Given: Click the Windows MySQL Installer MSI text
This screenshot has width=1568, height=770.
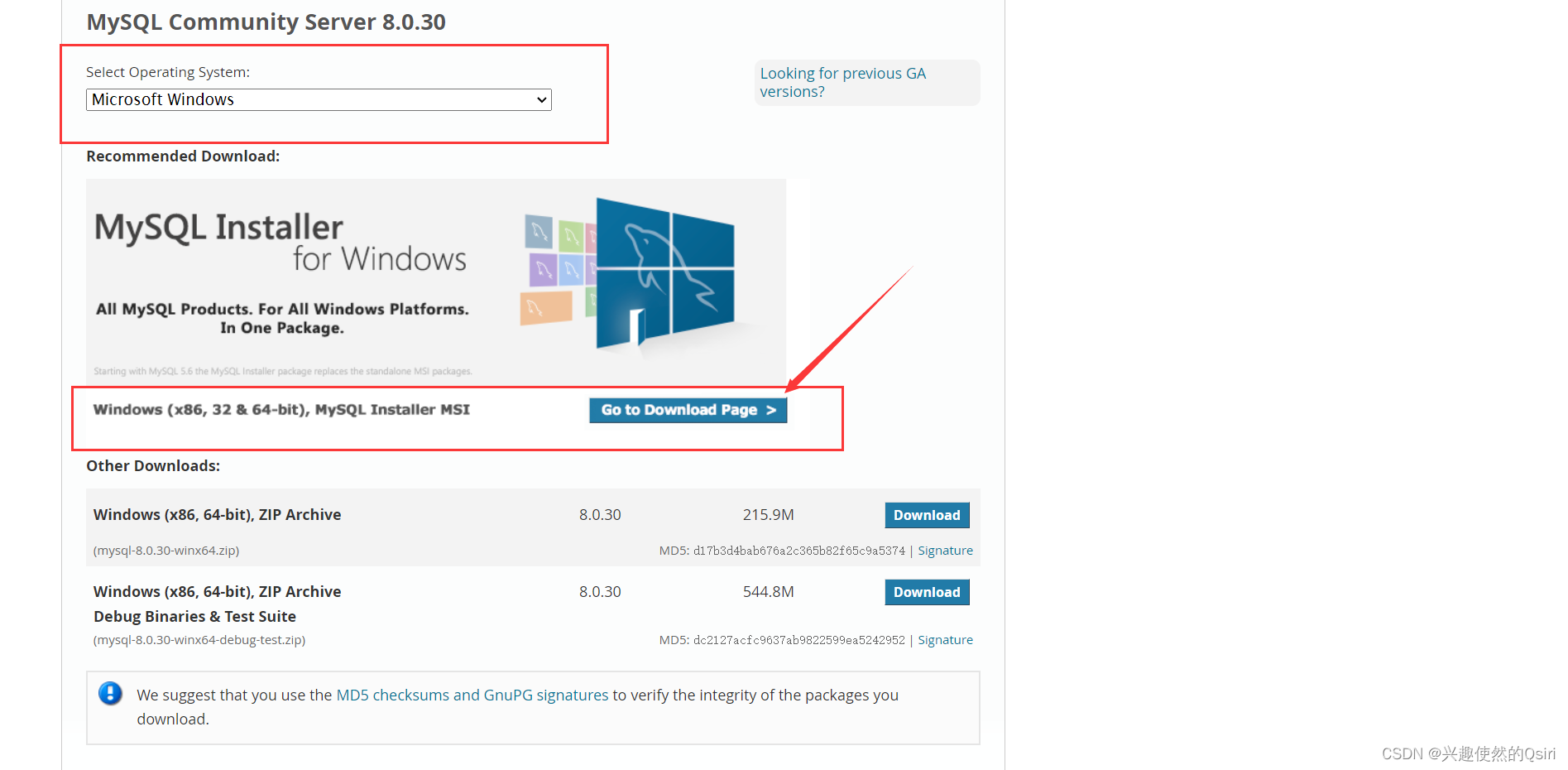Looking at the screenshot, I should click(281, 410).
